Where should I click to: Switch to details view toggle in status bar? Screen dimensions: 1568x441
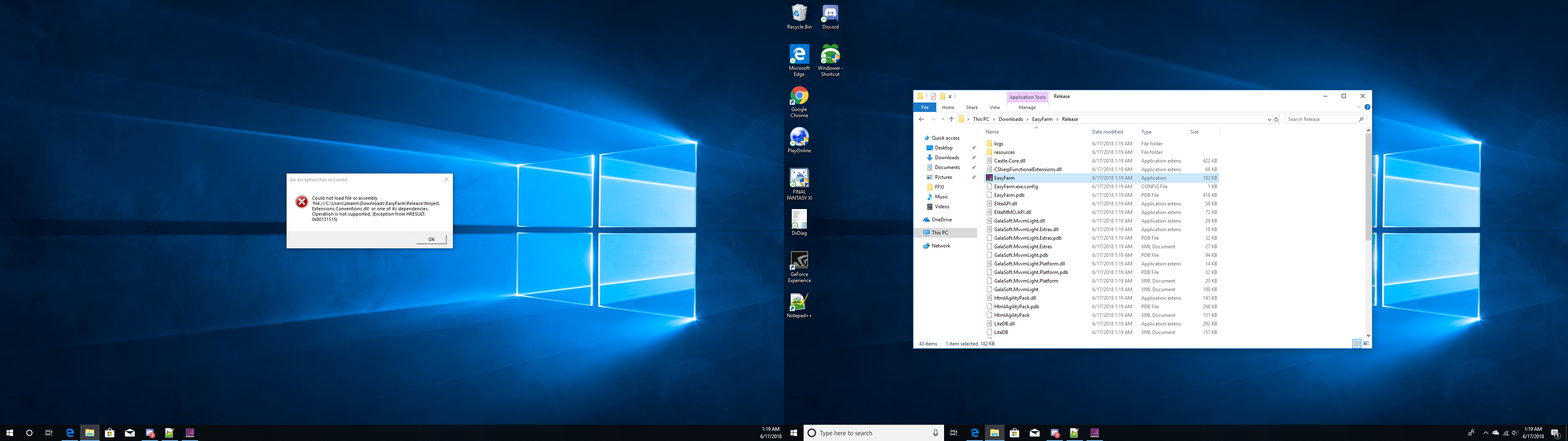click(1357, 343)
